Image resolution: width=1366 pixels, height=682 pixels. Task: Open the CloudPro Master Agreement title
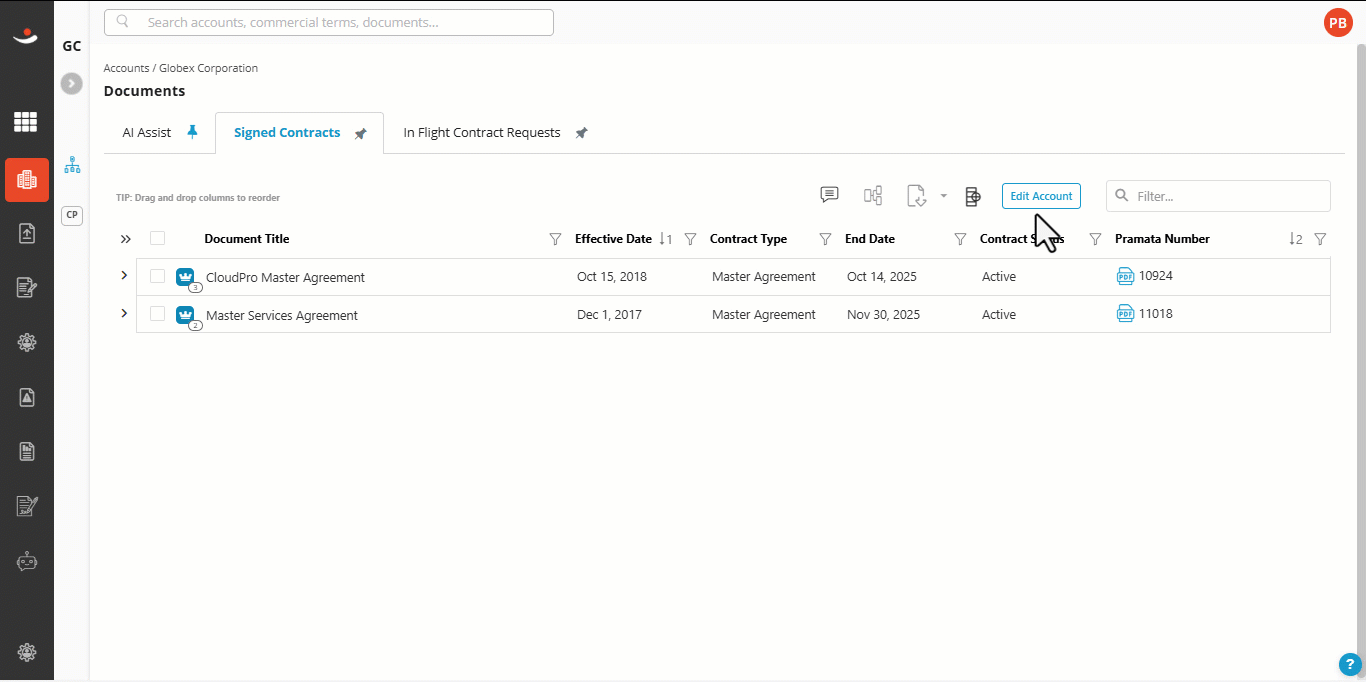pyautogui.click(x=285, y=277)
